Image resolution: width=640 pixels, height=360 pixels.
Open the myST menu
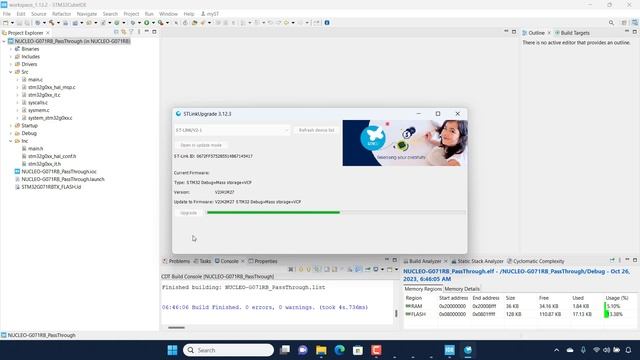click(209, 14)
